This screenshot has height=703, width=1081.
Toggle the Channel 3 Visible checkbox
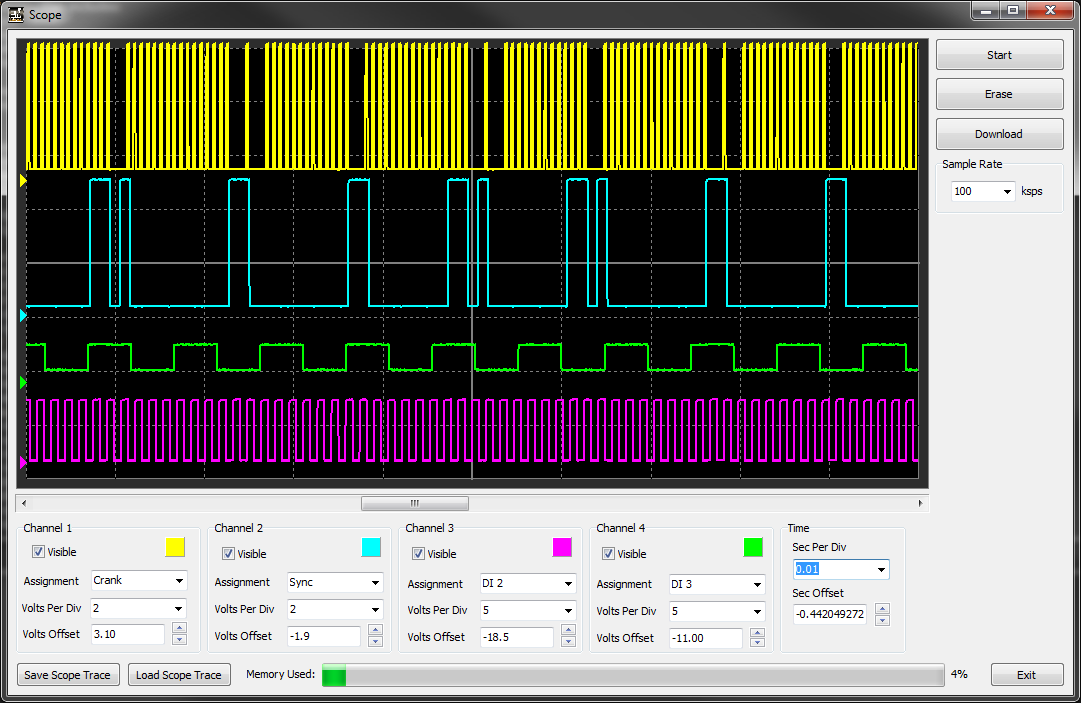[x=419, y=554]
